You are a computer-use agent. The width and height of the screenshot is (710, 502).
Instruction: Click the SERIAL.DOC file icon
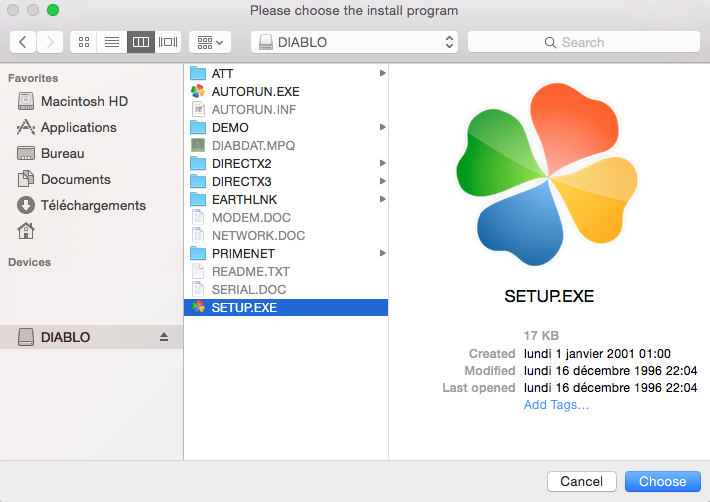198,289
